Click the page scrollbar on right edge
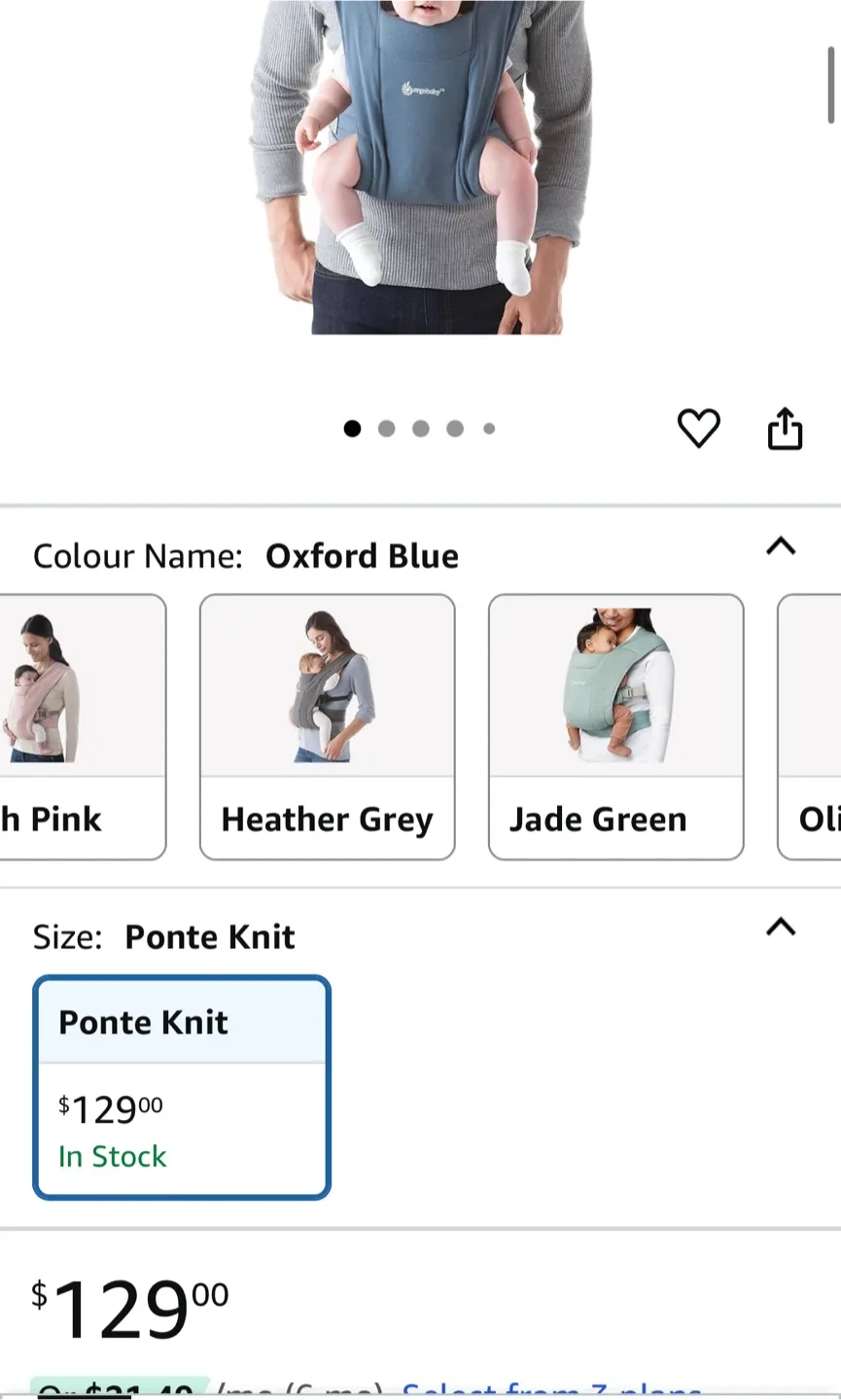 tap(831, 87)
